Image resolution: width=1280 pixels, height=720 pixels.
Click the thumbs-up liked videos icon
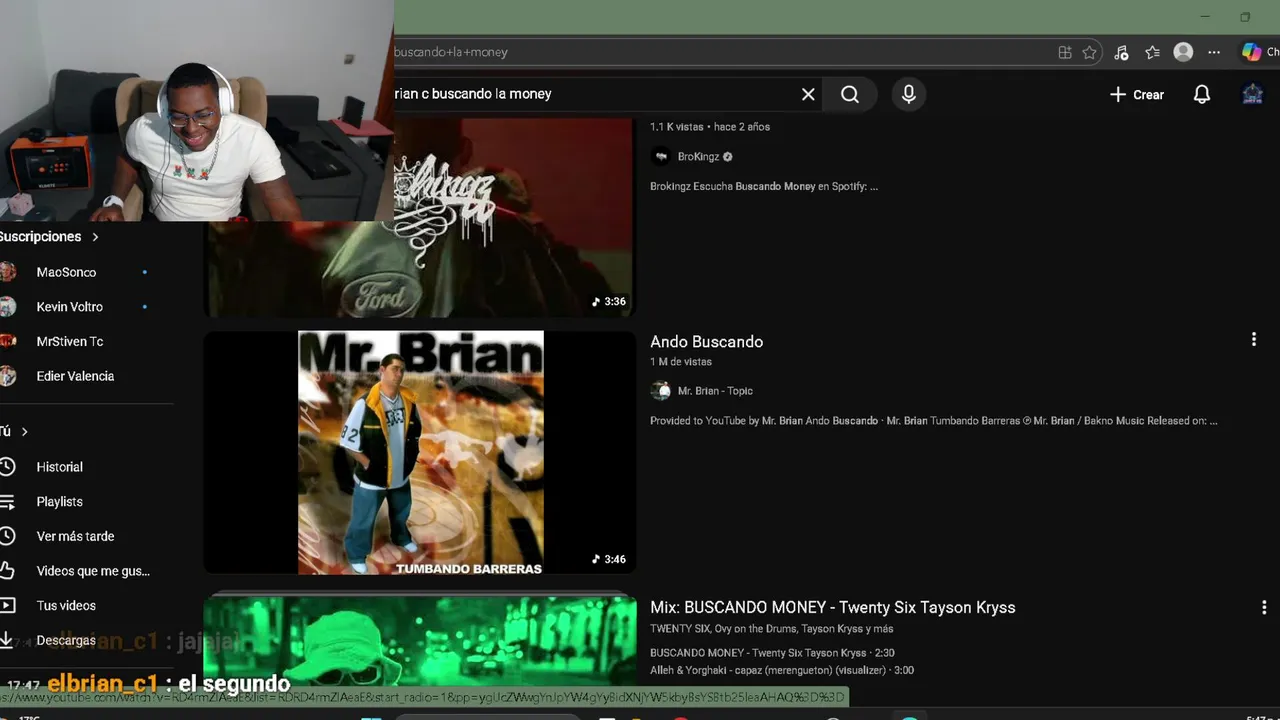tap(7, 571)
